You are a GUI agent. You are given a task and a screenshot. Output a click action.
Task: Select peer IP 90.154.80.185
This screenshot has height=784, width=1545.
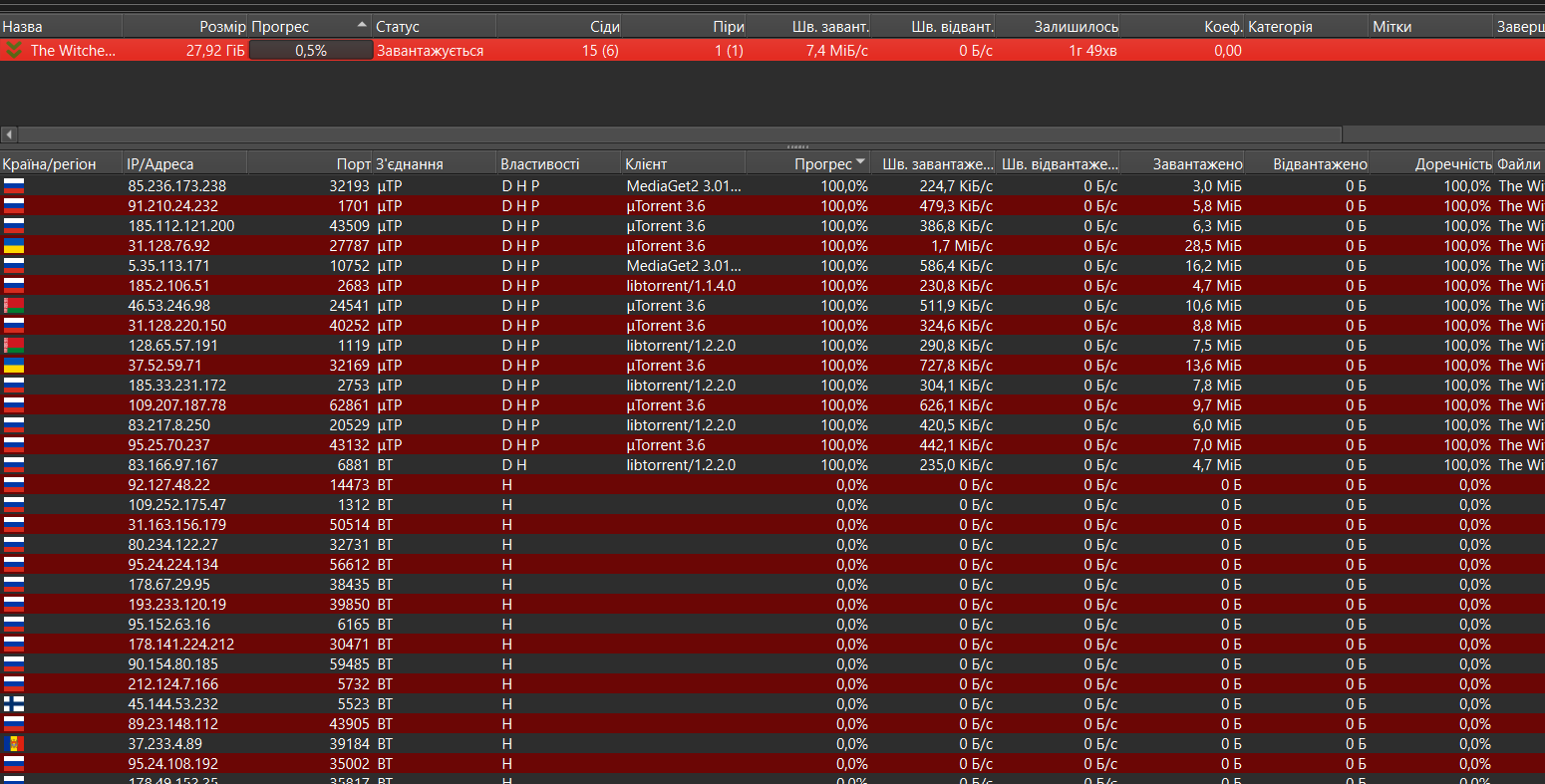(172, 663)
